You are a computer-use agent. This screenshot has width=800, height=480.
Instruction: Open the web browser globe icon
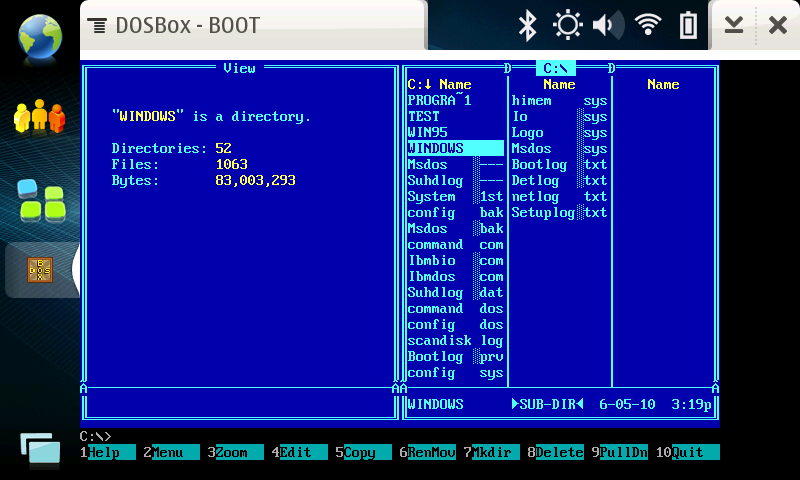click(x=40, y=37)
